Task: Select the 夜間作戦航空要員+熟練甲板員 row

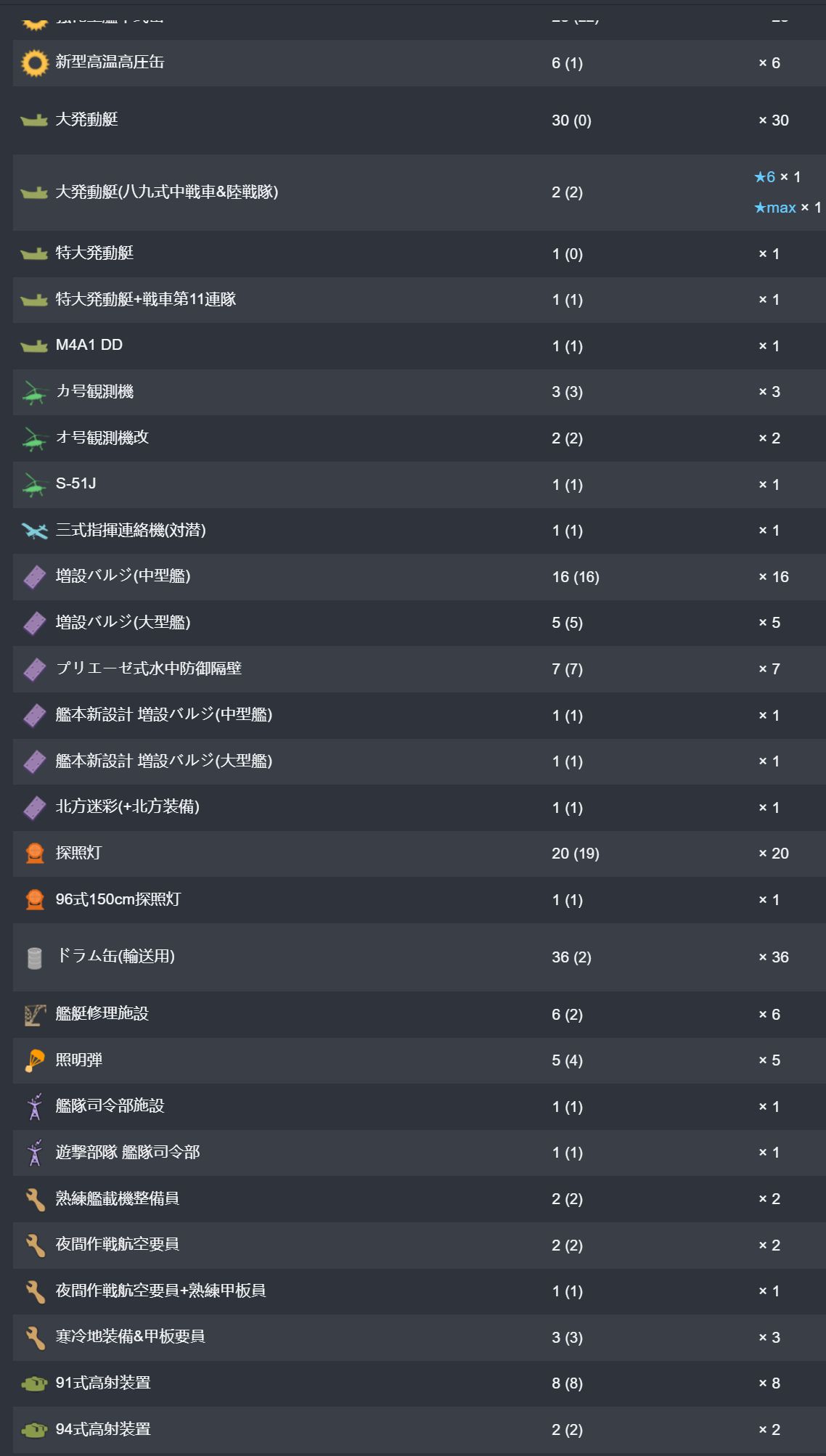Action: pos(418,1291)
